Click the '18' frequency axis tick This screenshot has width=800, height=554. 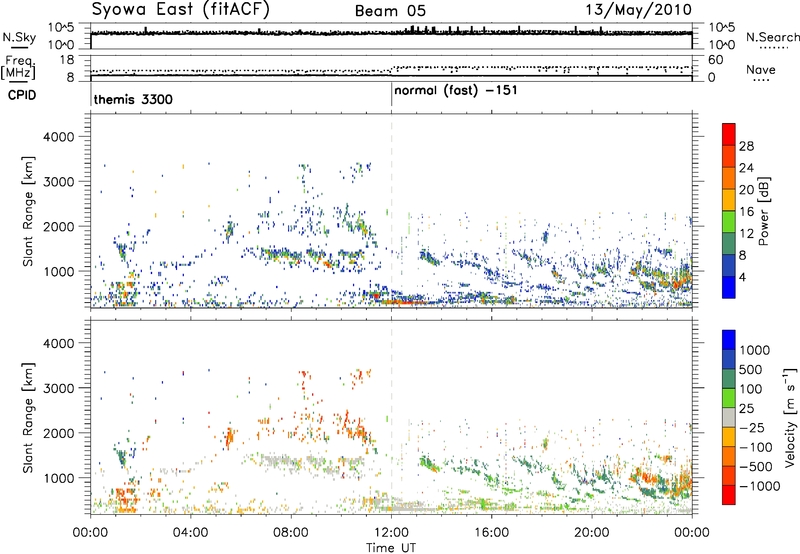(67, 60)
